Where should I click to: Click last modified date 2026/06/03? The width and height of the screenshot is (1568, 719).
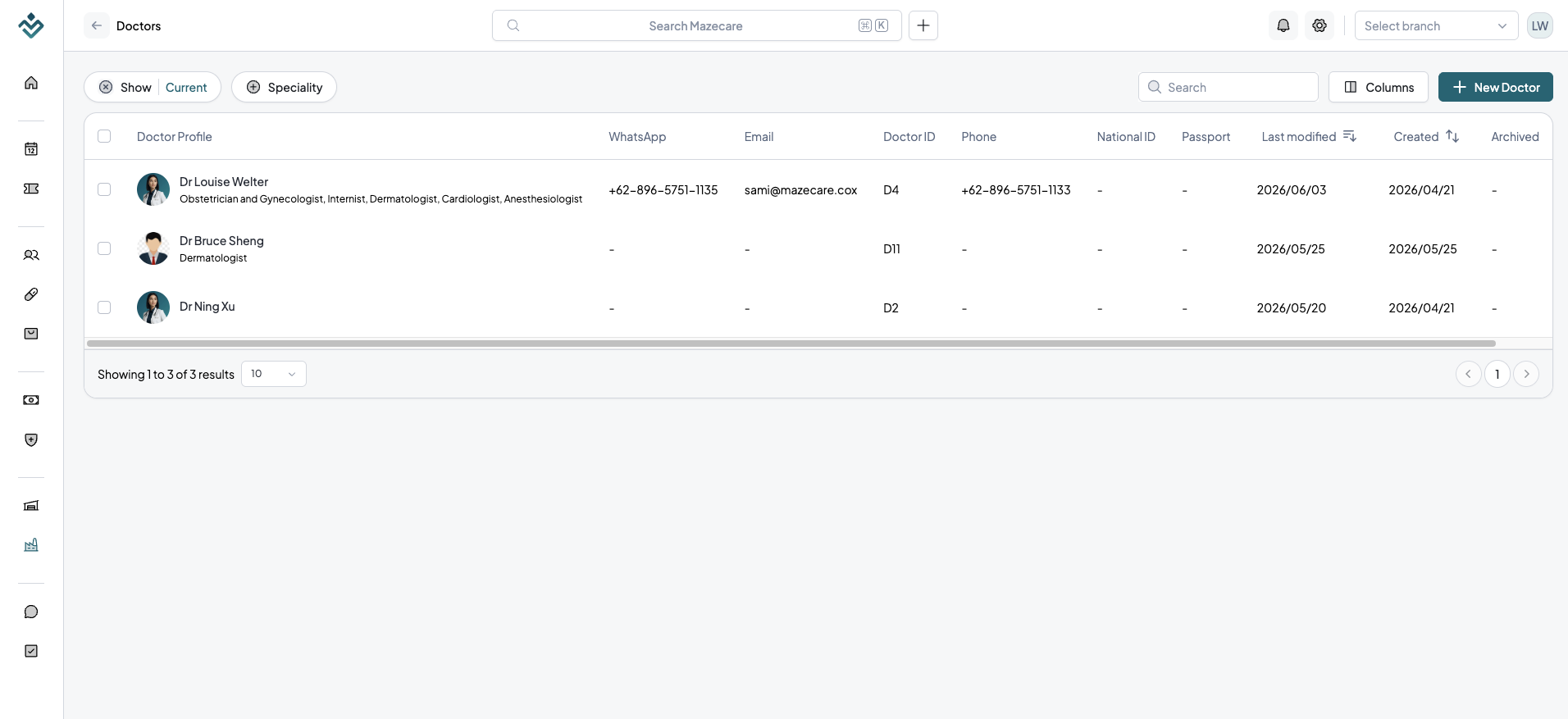pos(1292,190)
